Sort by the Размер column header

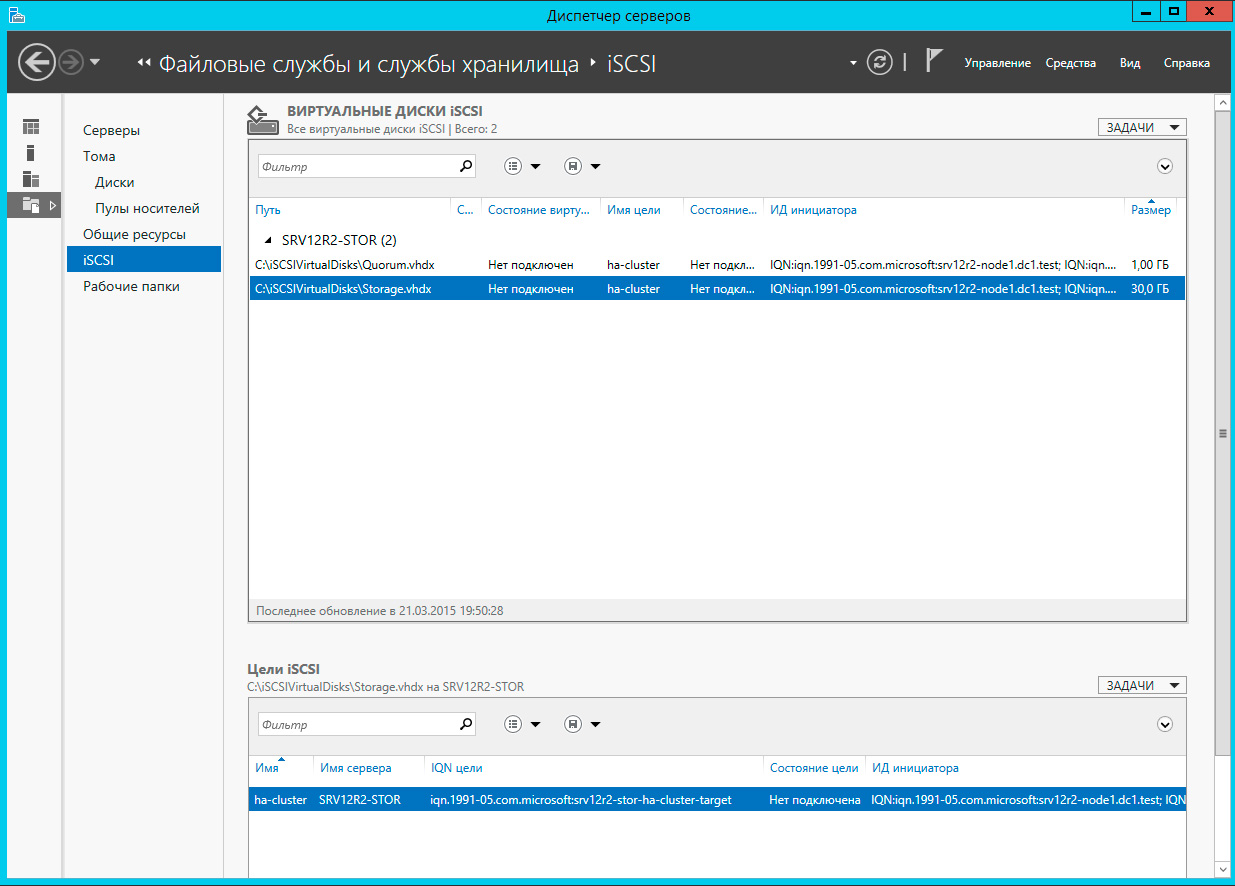[1150, 210]
